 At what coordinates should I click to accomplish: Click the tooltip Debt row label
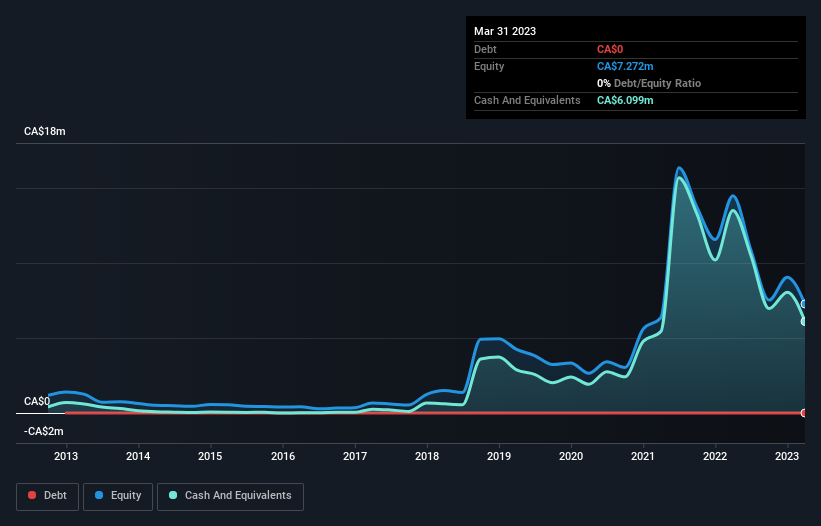[485, 49]
